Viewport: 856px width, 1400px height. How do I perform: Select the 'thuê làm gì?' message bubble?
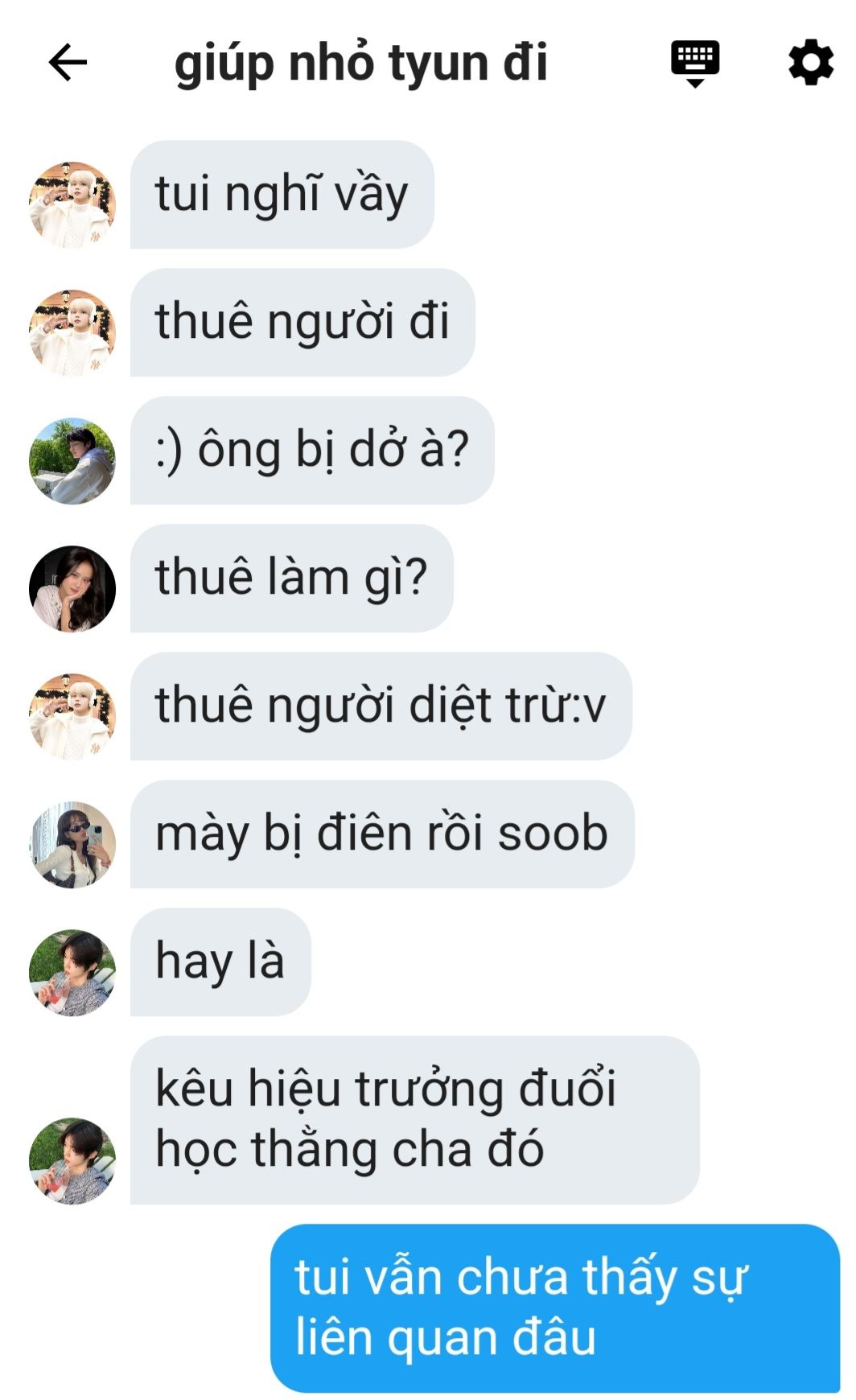pos(292,578)
